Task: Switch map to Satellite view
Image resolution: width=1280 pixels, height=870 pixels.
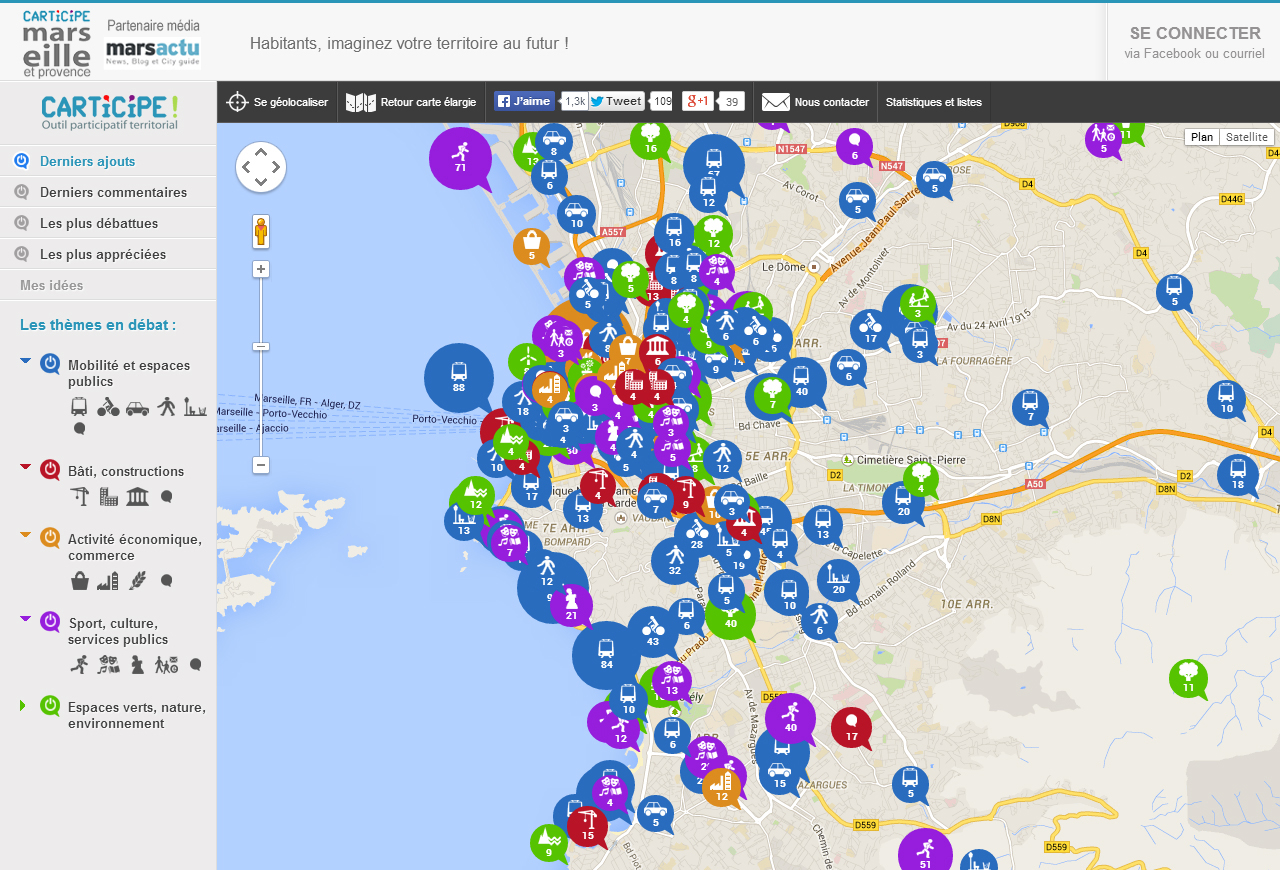Action: click(1246, 137)
